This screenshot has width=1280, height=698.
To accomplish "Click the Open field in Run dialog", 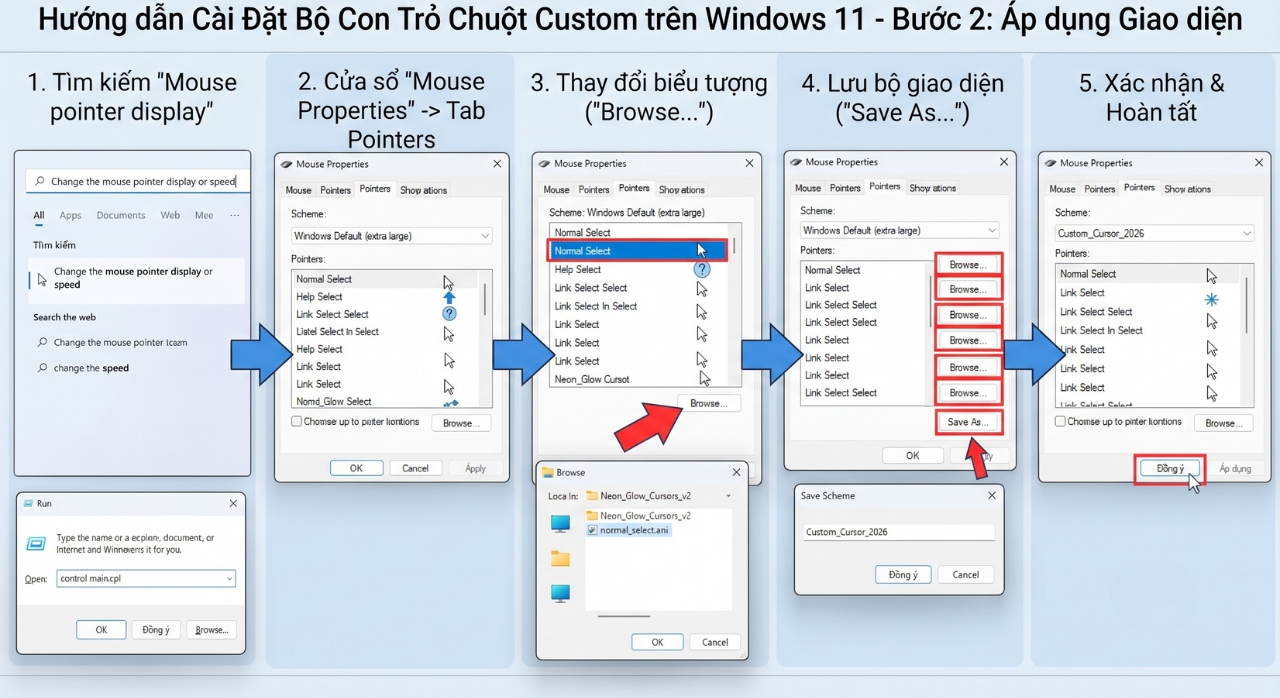I will [146, 579].
